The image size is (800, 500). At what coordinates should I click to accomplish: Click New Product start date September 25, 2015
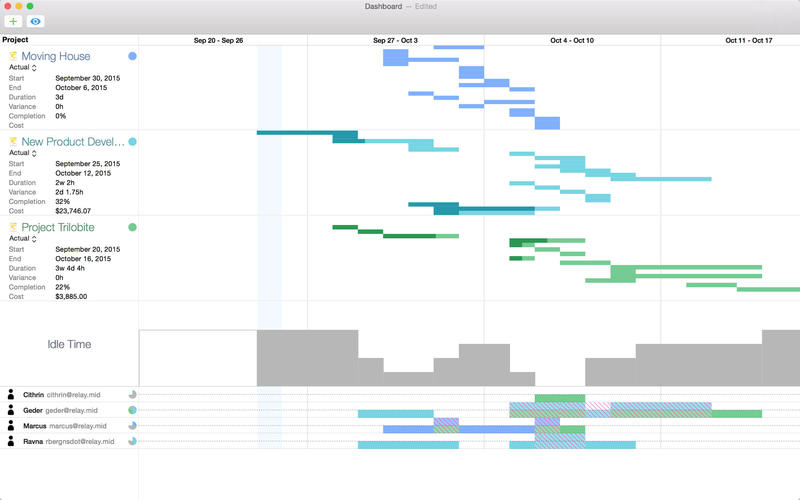click(88, 164)
